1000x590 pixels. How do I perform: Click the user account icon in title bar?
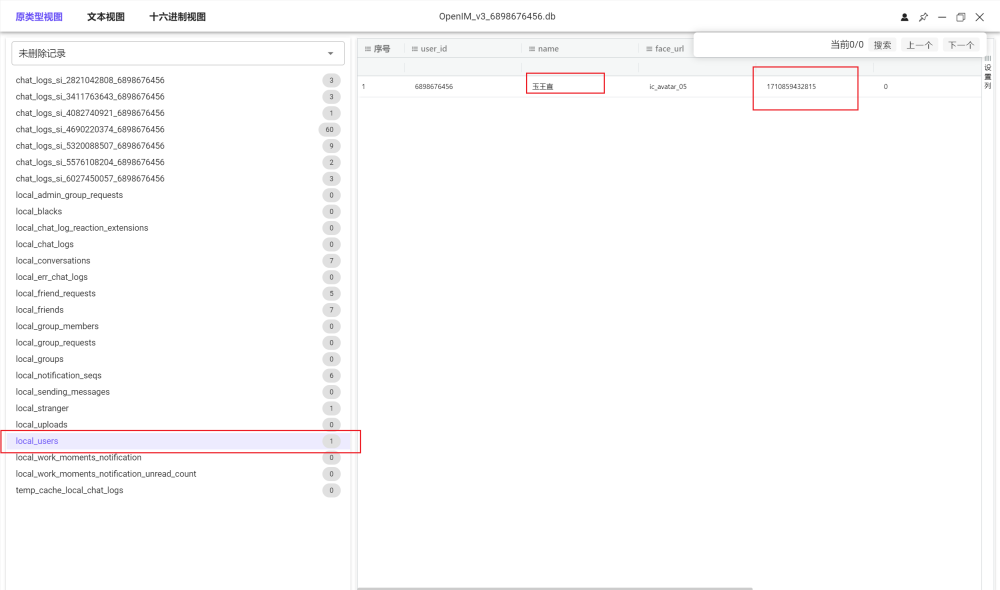(905, 17)
